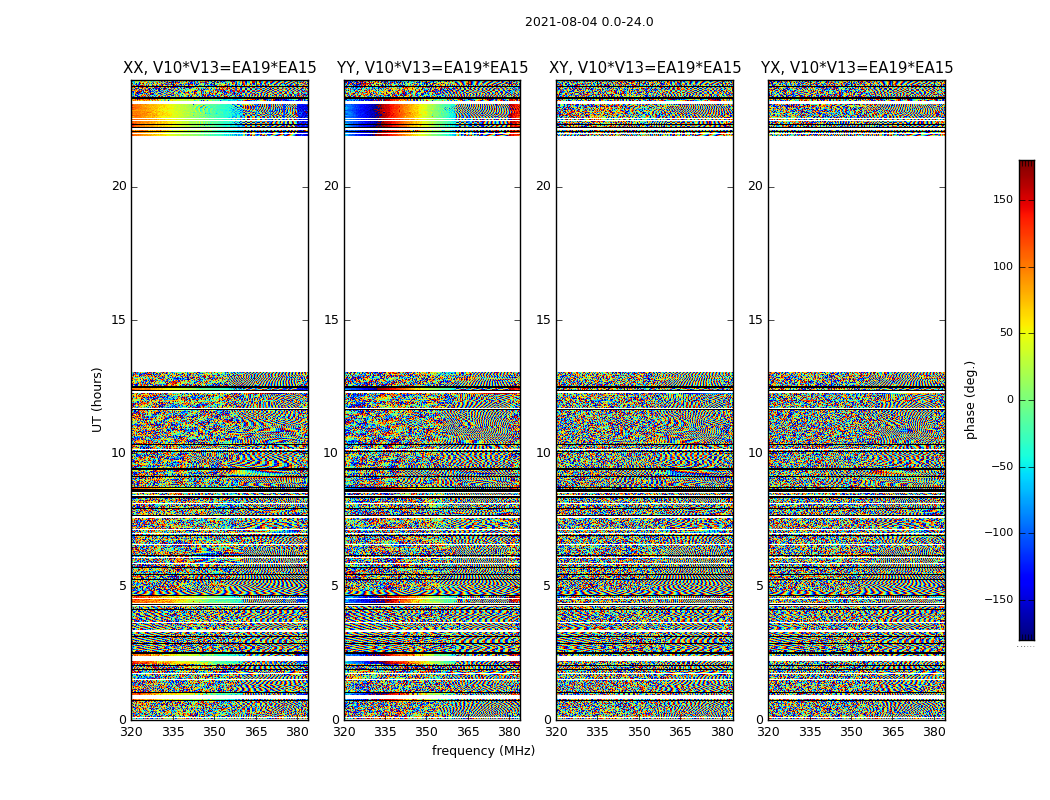1050x800 pixels.
Task: Click y-axis tick 10 of XX panel
Action: click(119, 453)
